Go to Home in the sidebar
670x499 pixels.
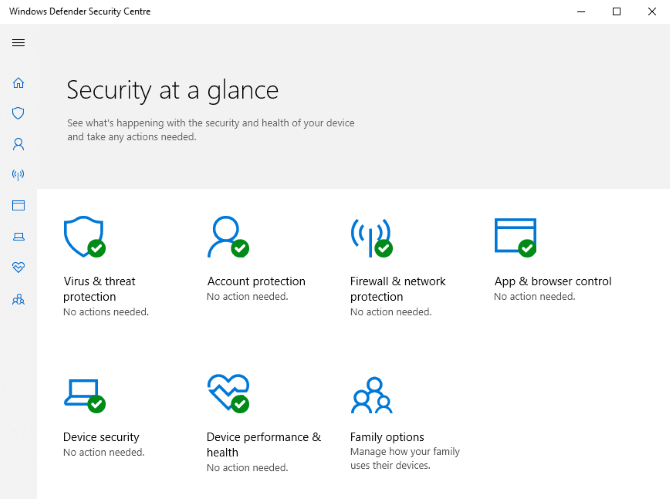coord(18,83)
